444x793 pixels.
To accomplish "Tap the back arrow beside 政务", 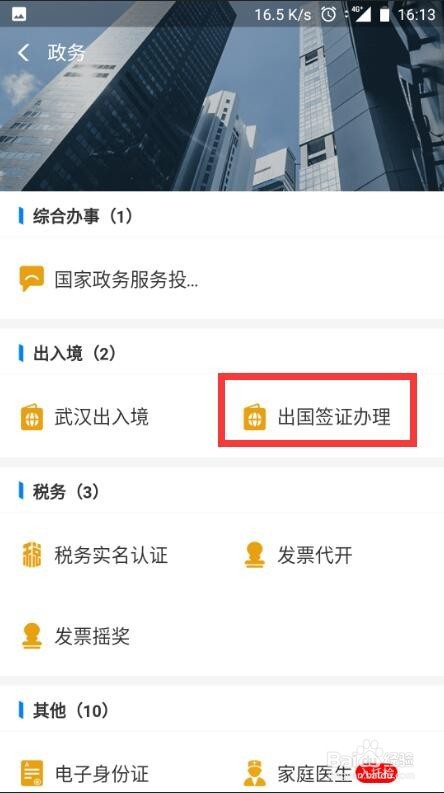I will tap(23, 53).
